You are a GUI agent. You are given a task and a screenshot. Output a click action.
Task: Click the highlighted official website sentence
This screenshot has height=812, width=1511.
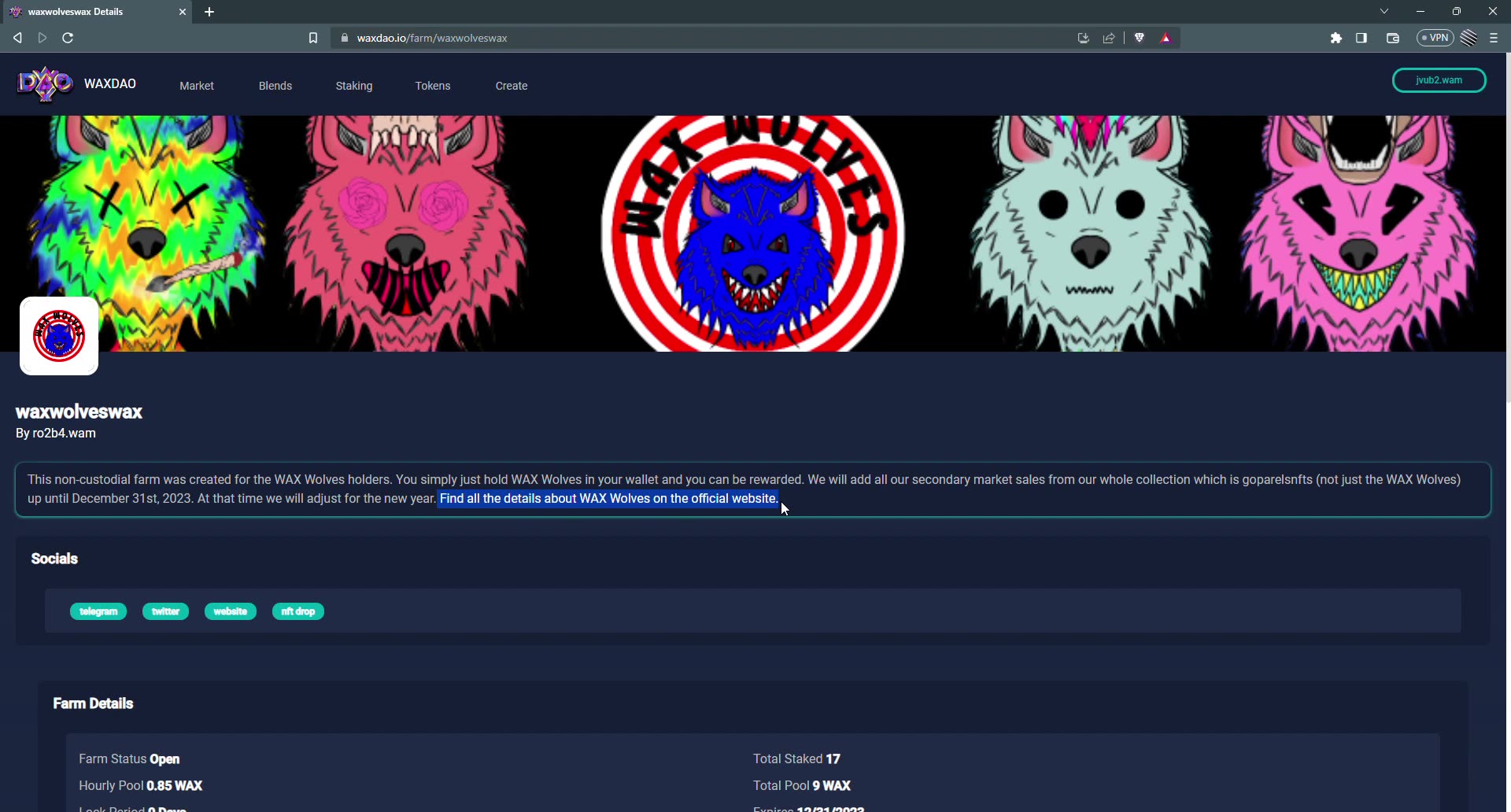click(608, 499)
